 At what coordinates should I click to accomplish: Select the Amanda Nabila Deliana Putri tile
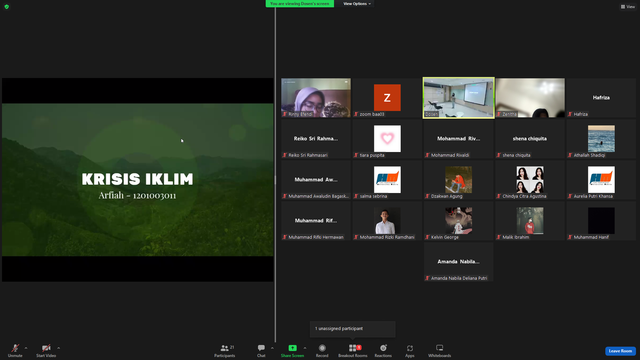(x=458, y=262)
